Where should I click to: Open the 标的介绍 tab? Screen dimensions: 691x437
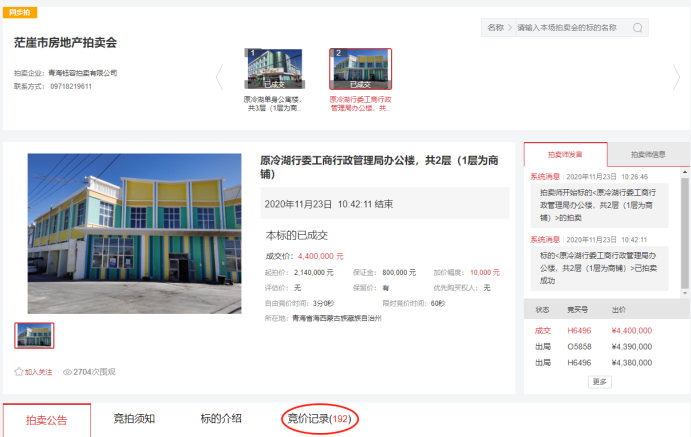coord(221,419)
